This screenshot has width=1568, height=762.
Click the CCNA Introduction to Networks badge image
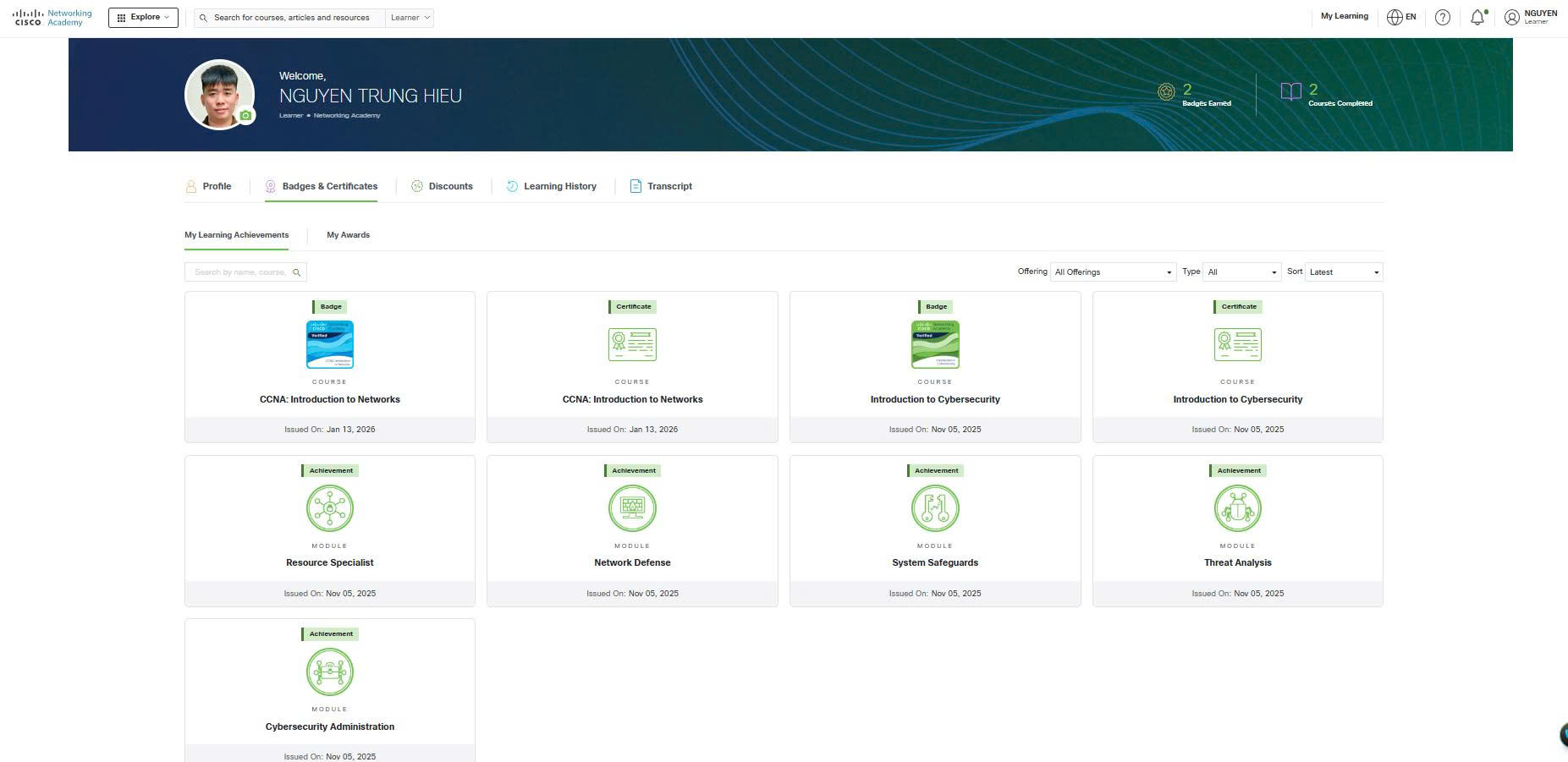[330, 344]
